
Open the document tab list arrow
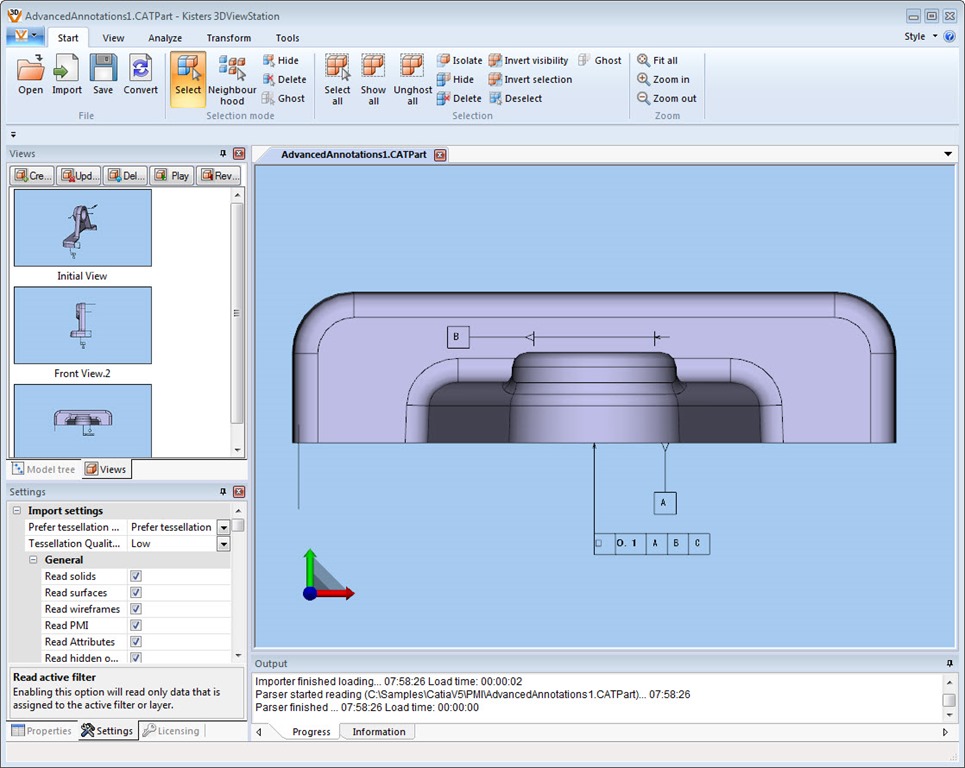948,154
